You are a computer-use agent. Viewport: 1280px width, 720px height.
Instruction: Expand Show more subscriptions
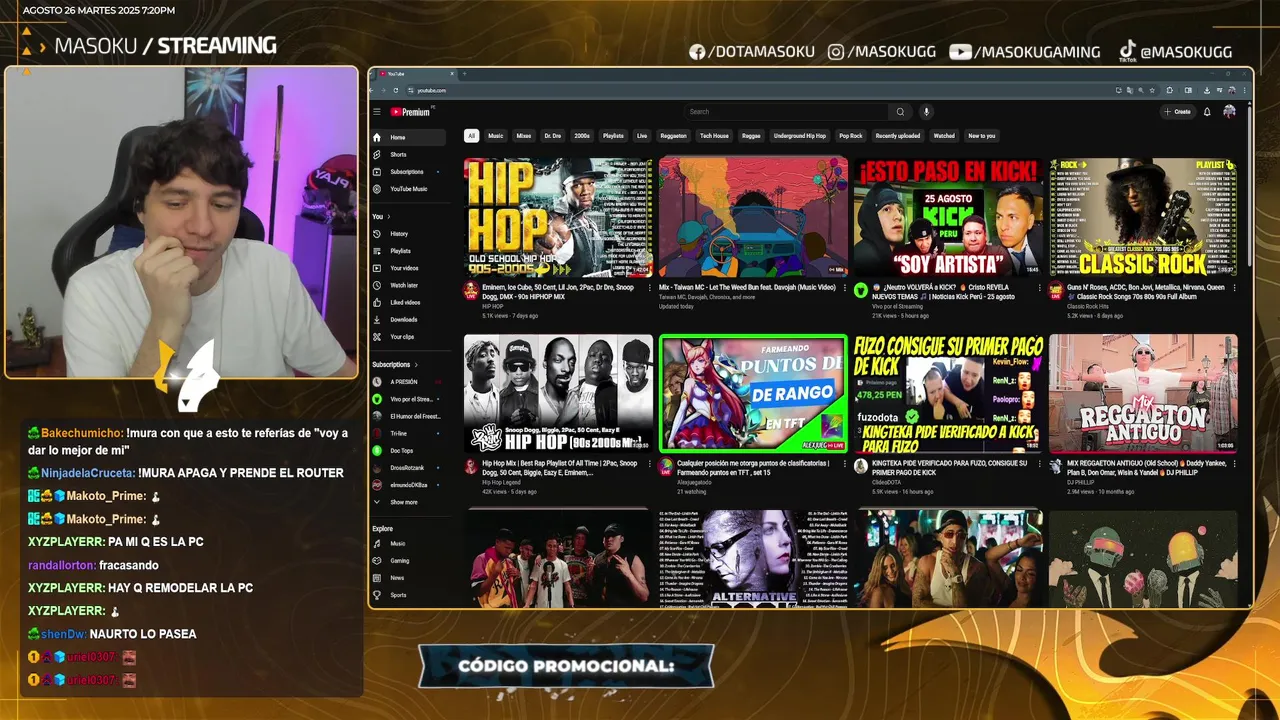[x=408, y=502]
